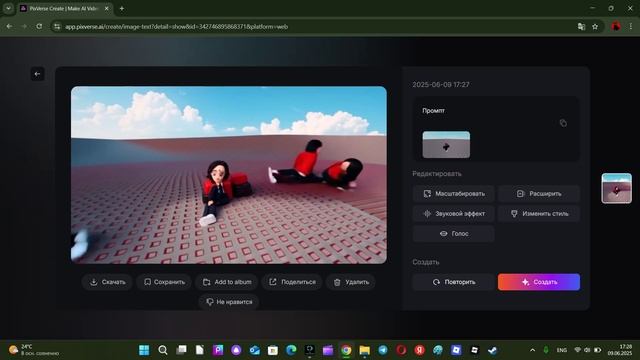Click the Изменить стиль button
This screenshot has width=640, height=360.
click(539, 213)
